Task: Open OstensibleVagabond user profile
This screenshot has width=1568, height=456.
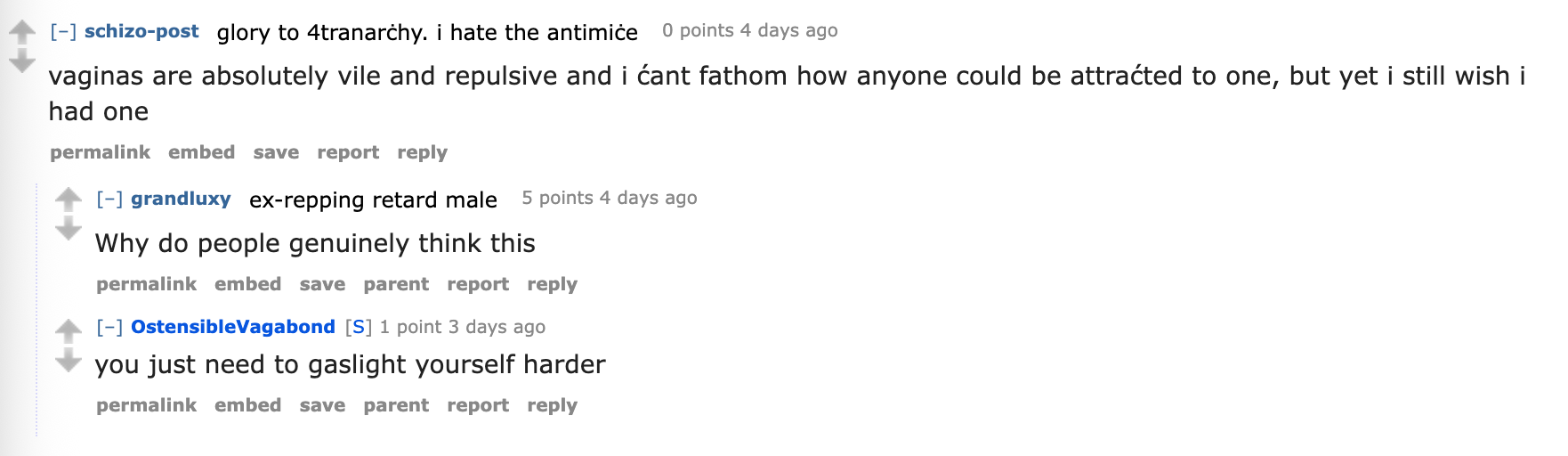Action: pyautogui.click(x=233, y=327)
